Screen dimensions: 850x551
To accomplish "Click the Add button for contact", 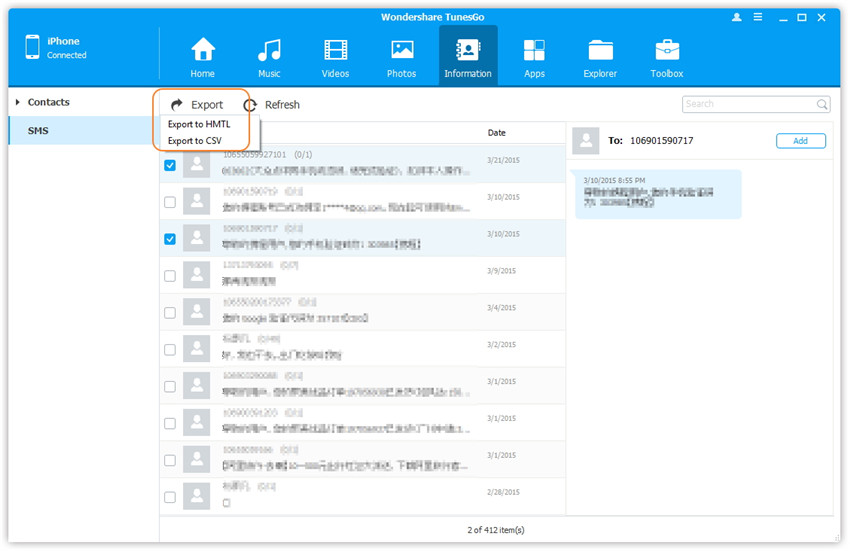I will (x=800, y=141).
